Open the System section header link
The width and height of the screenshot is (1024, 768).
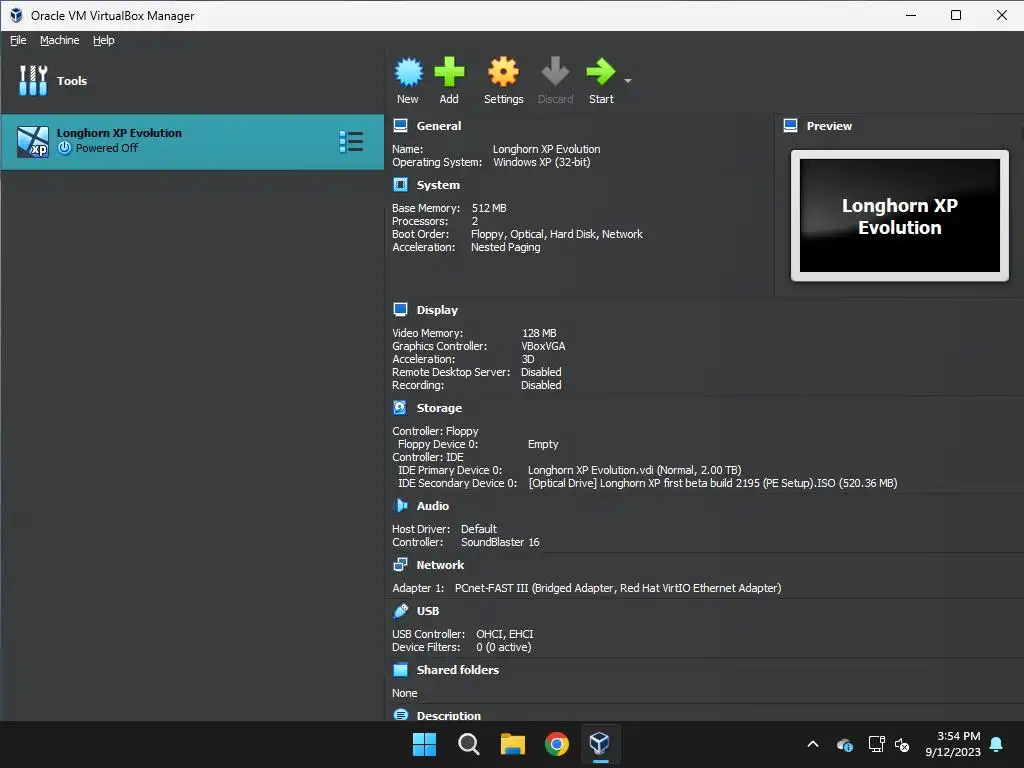click(x=438, y=185)
